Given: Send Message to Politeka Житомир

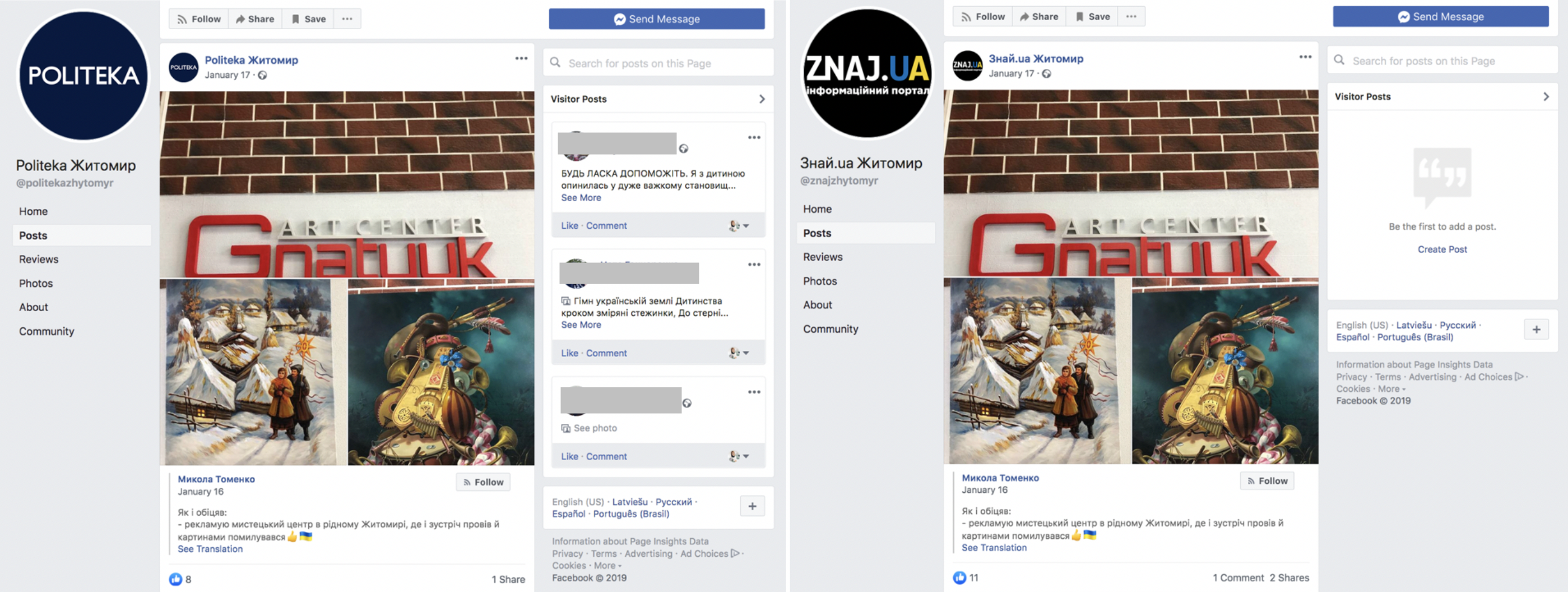Looking at the screenshot, I should click(657, 19).
